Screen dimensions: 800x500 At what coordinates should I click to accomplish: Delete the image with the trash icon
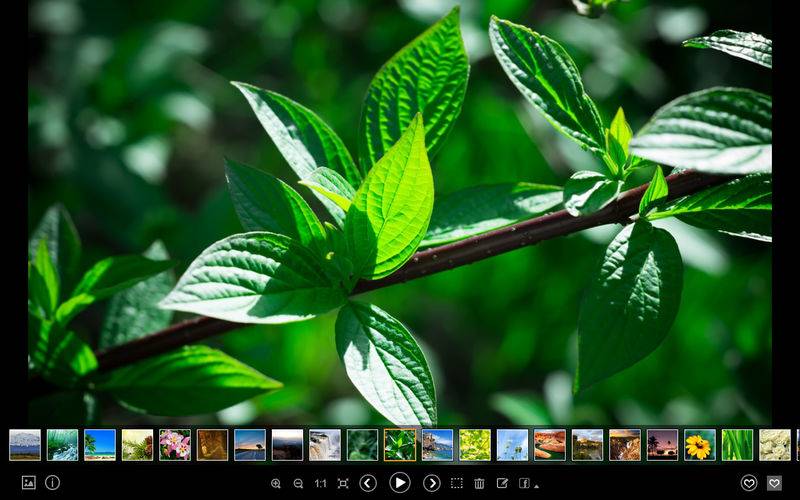pyautogui.click(x=479, y=483)
